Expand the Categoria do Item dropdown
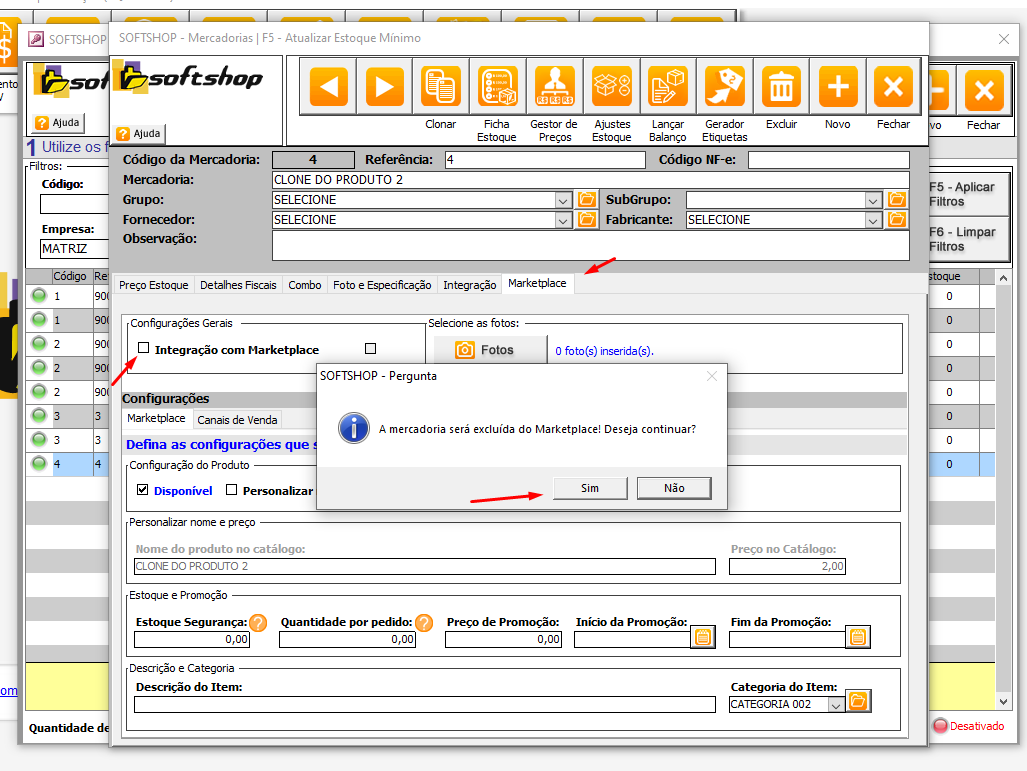Viewport: 1027px width, 771px height. [x=836, y=704]
